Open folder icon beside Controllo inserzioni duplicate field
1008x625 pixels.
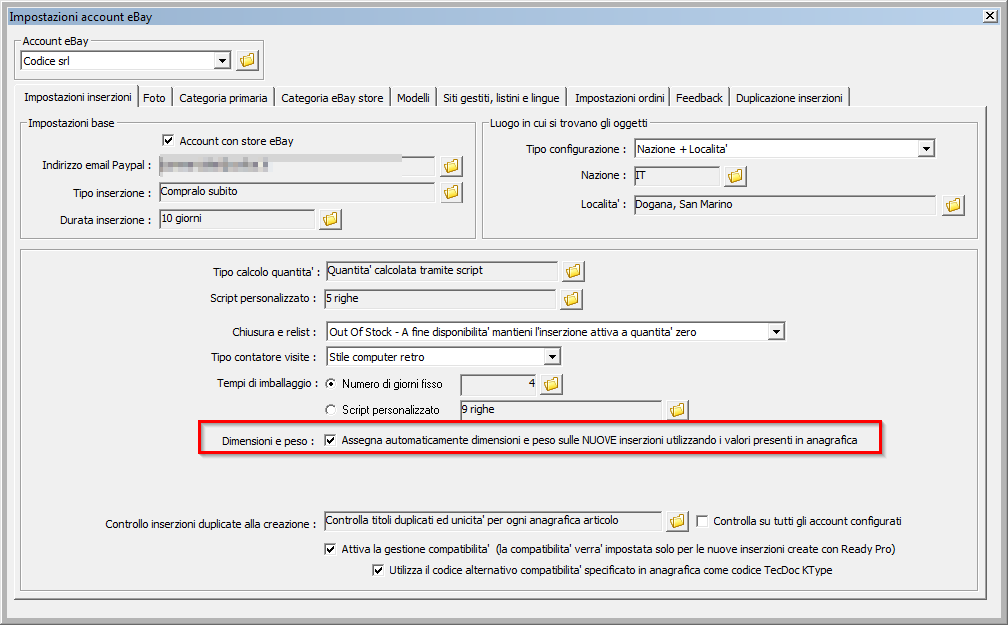coord(677,521)
